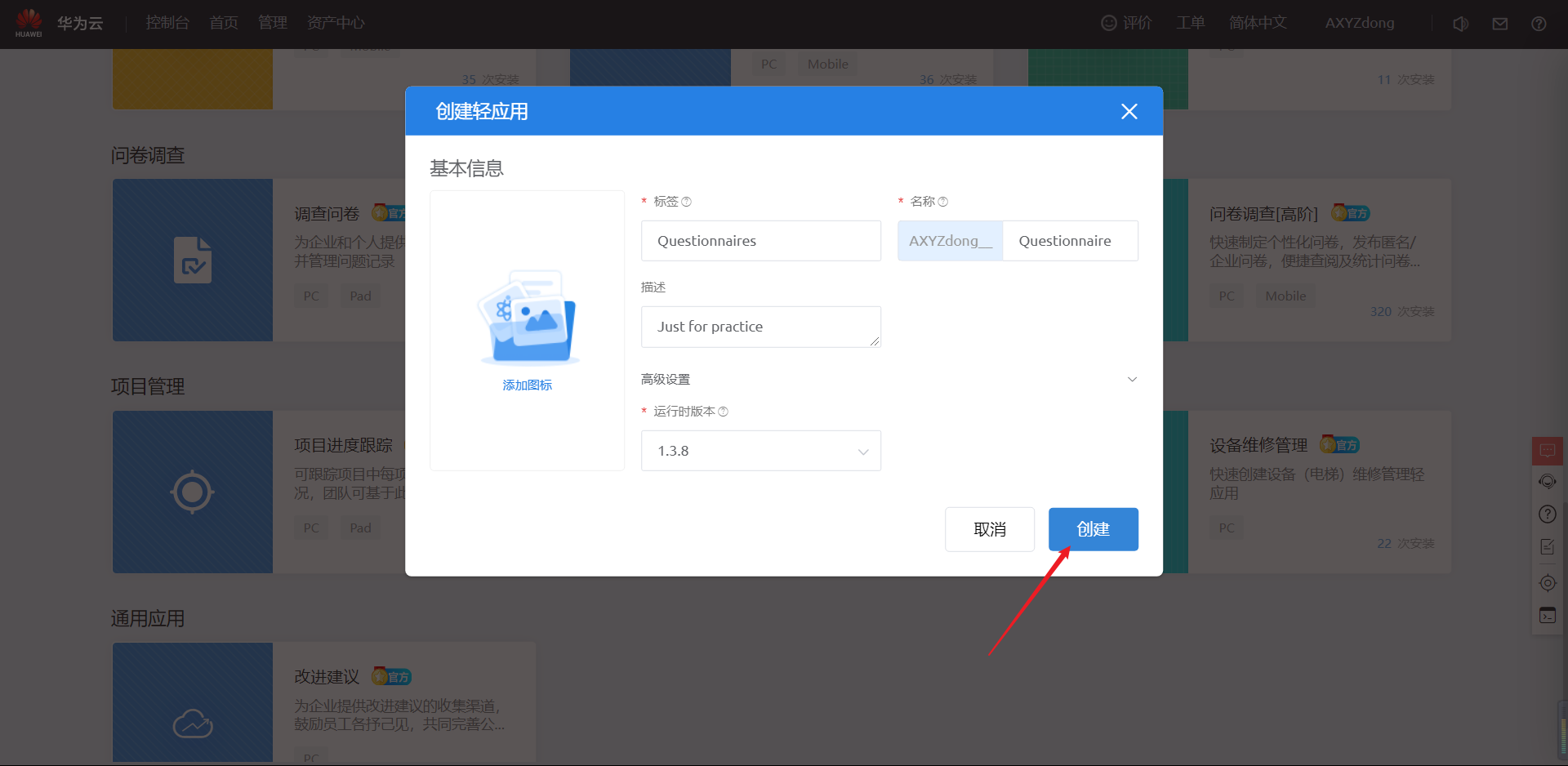The height and width of the screenshot is (766, 1568).
Task: Click the help icon beside 运行时版本
Action: [x=723, y=412]
